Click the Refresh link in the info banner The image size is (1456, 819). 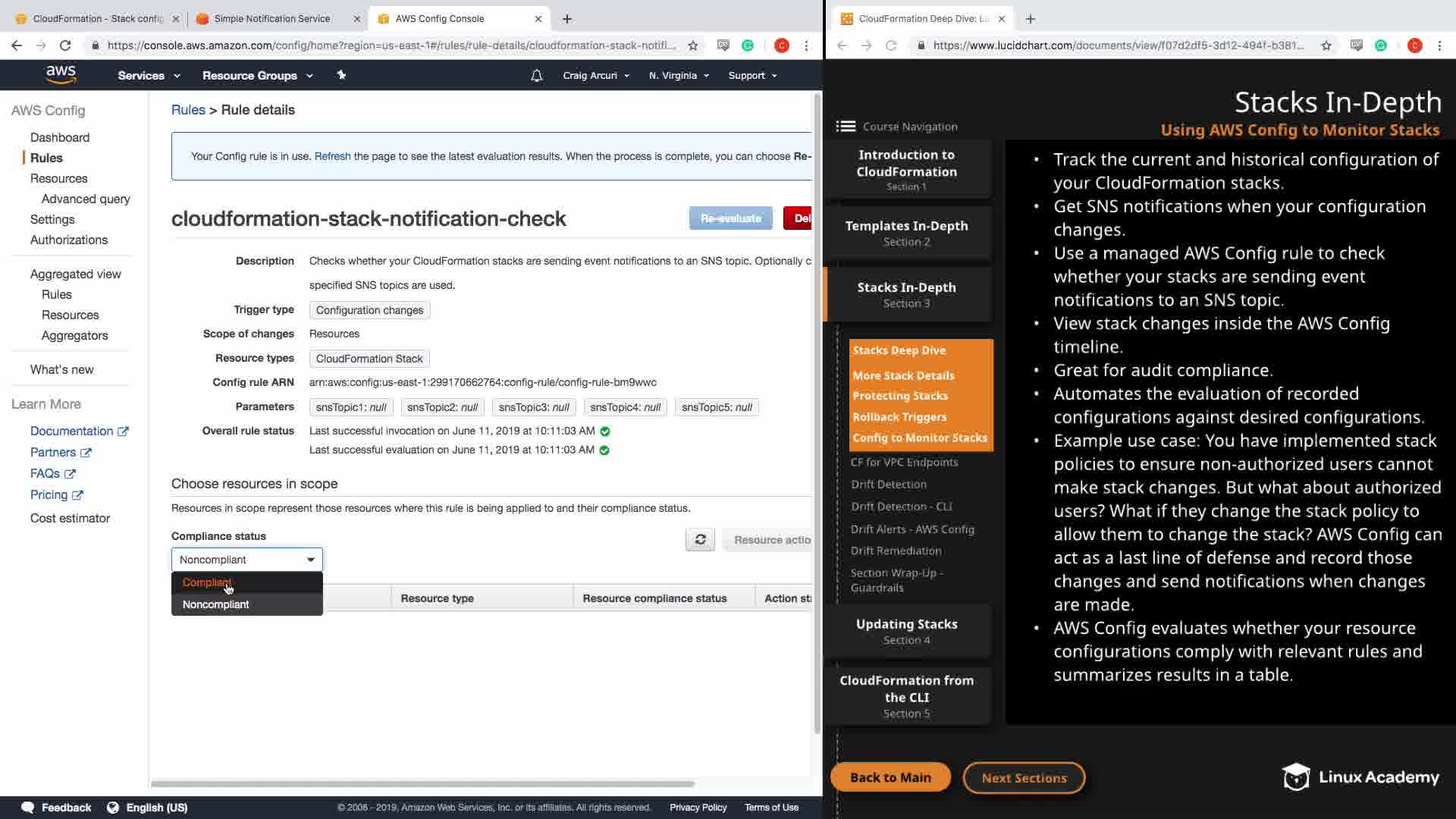coord(332,156)
